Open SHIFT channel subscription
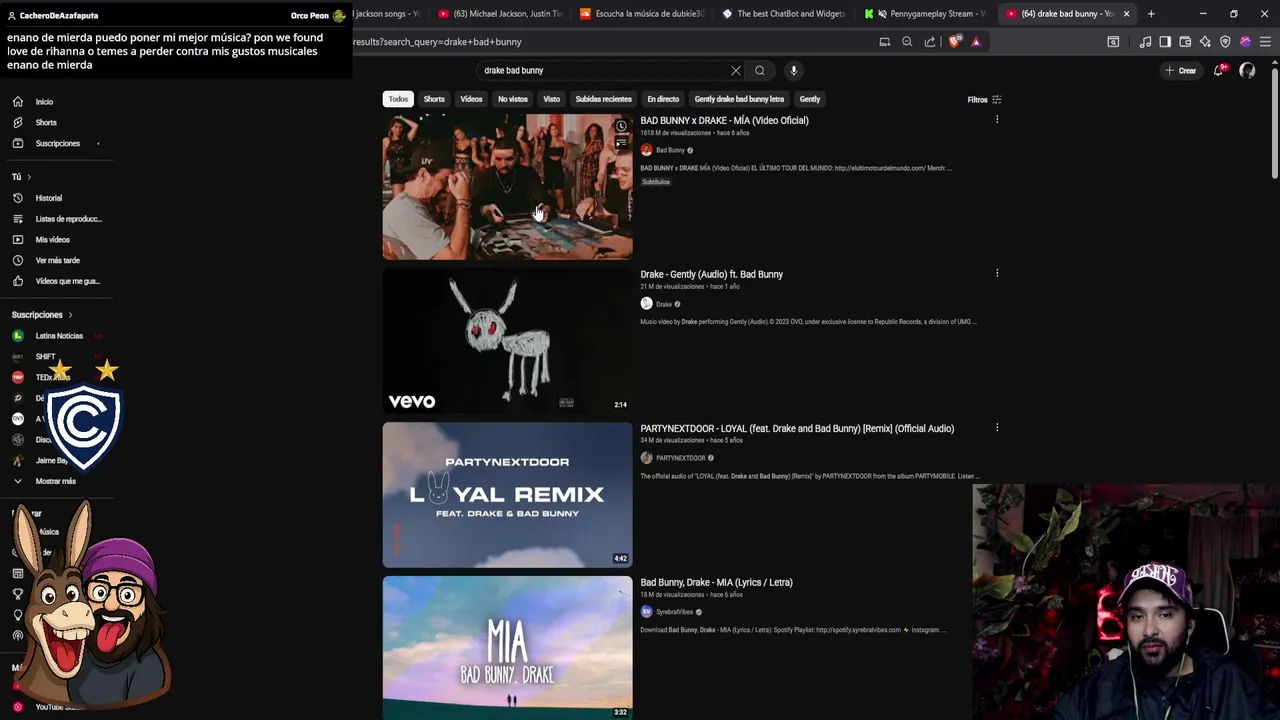 tap(45, 357)
